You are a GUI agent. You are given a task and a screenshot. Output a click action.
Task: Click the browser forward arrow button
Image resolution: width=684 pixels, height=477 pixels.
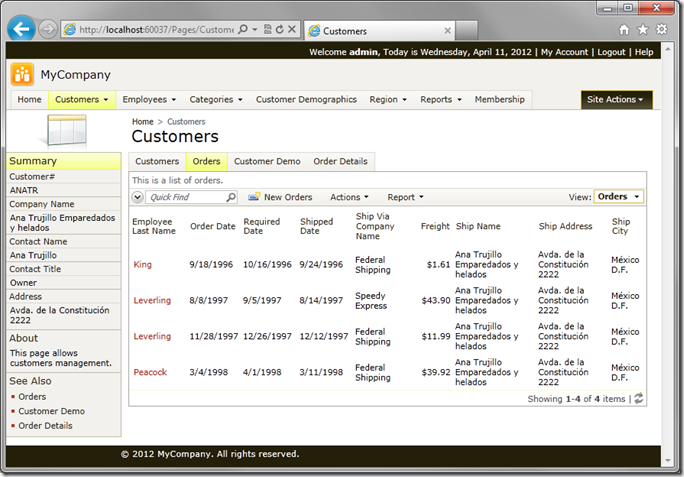pos(48,29)
